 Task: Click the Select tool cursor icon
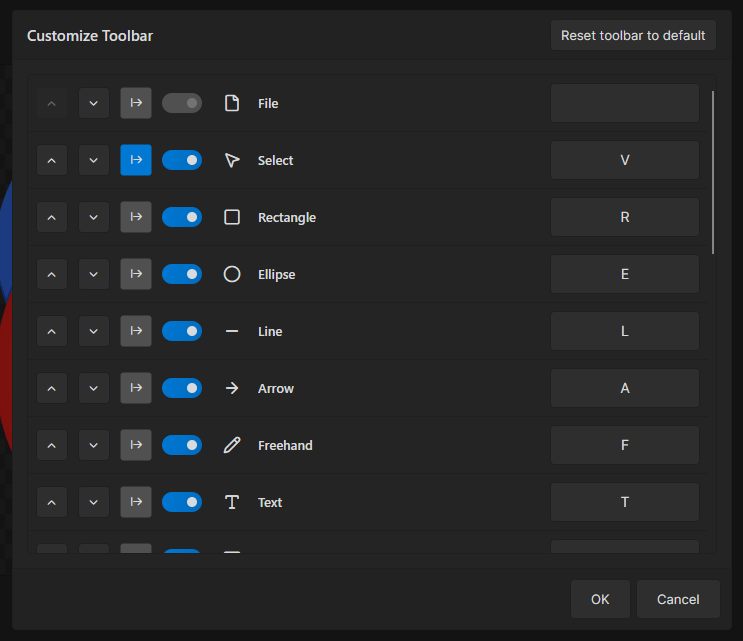[232, 160]
